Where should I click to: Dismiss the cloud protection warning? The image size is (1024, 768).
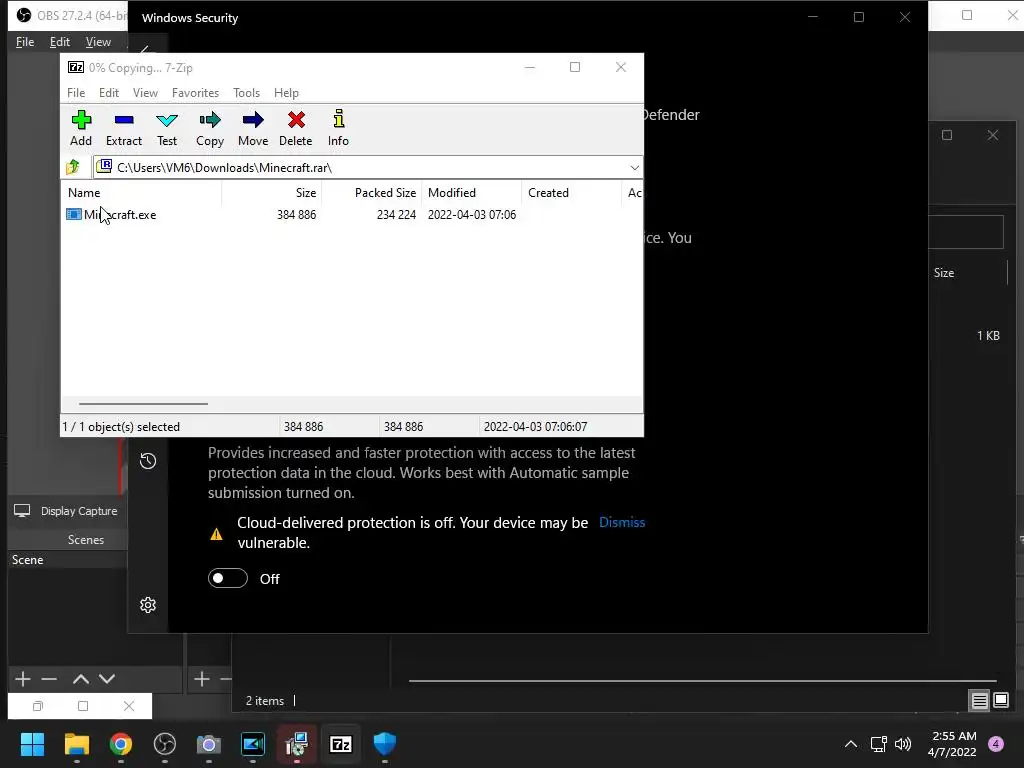point(622,522)
